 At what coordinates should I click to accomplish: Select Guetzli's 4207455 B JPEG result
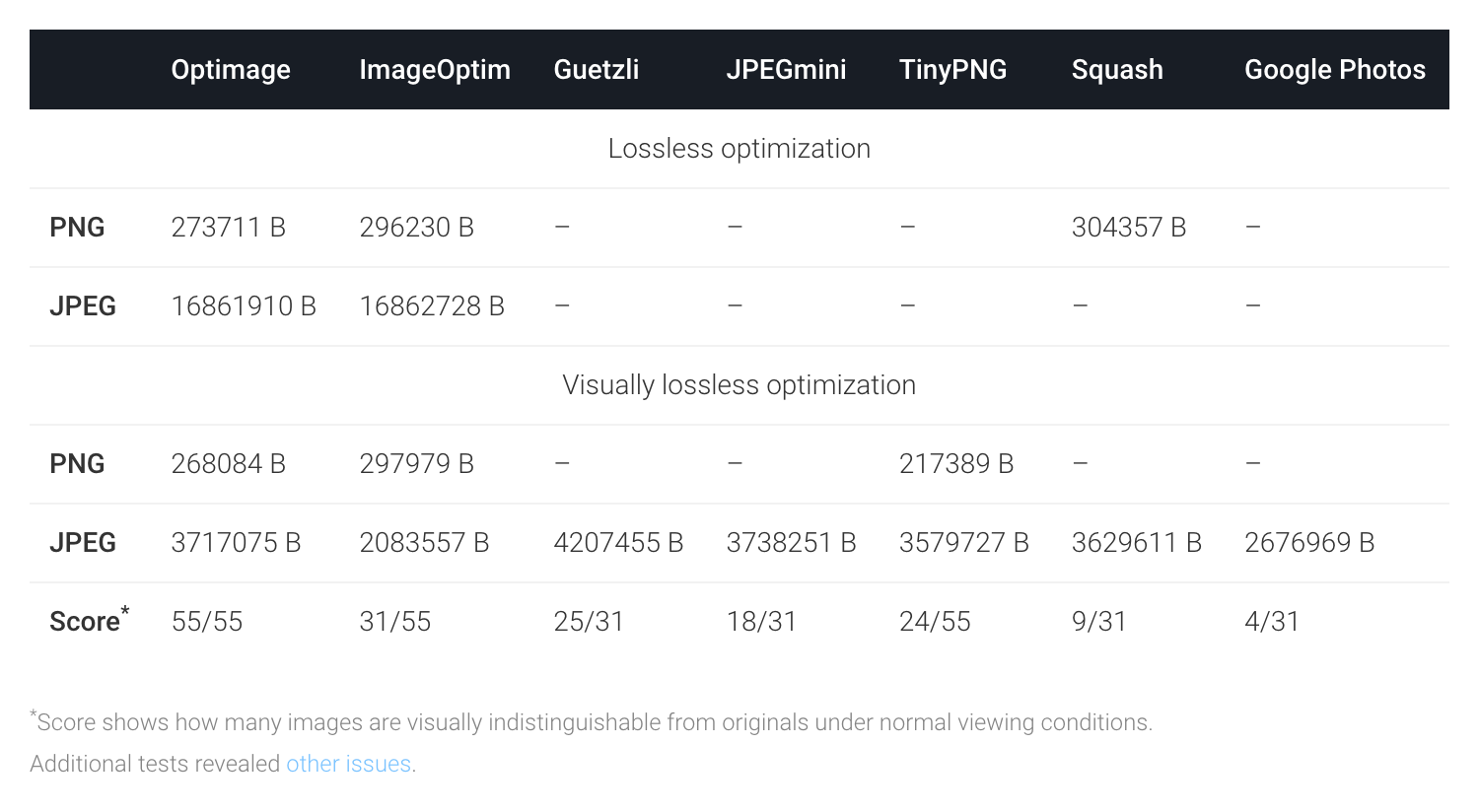(x=619, y=542)
